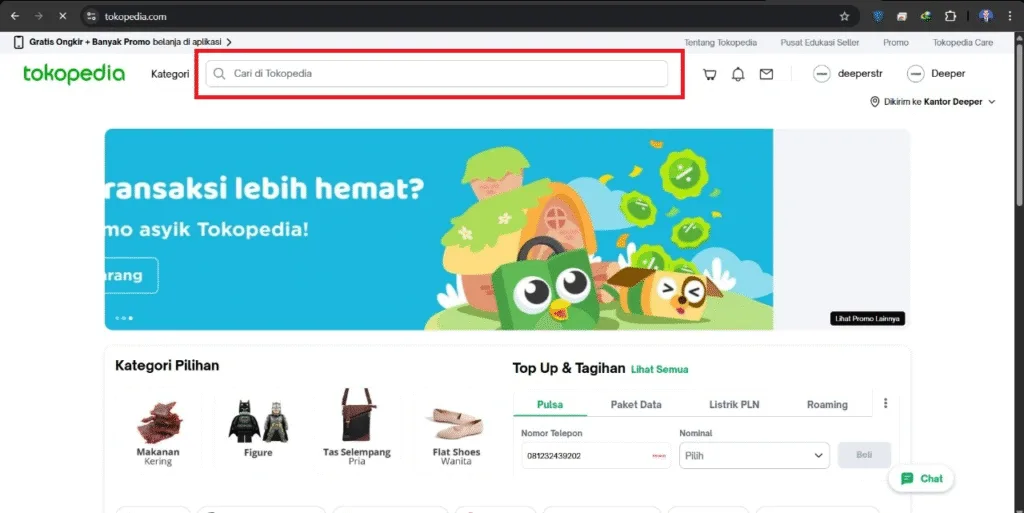This screenshot has height=513, width=1024.
Task: Stop page loading with X button
Action: pos(63,16)
